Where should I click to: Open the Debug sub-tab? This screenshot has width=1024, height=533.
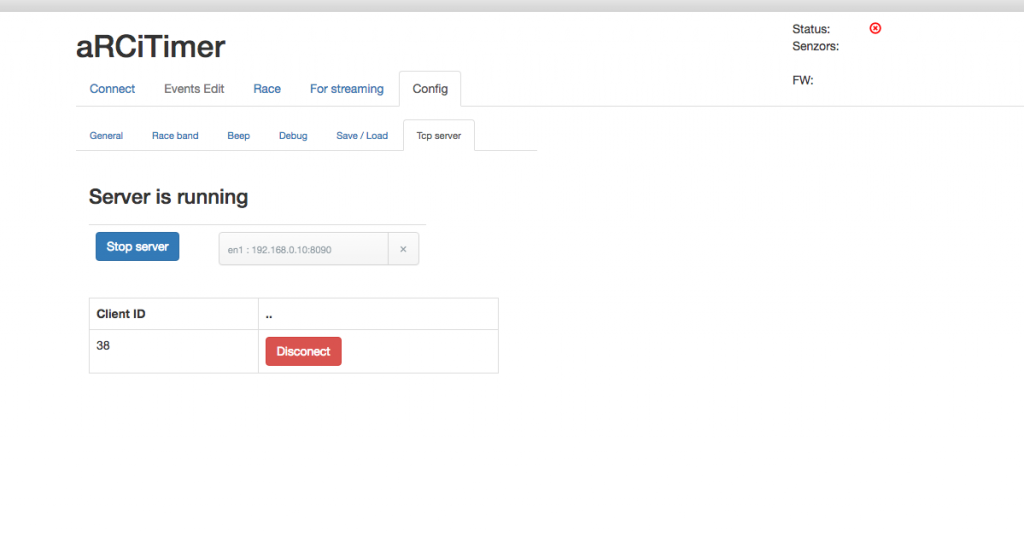pyautogui.click(x=293, y=136)
